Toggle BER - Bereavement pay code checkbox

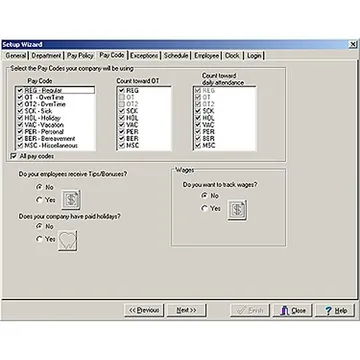[20, 139]
